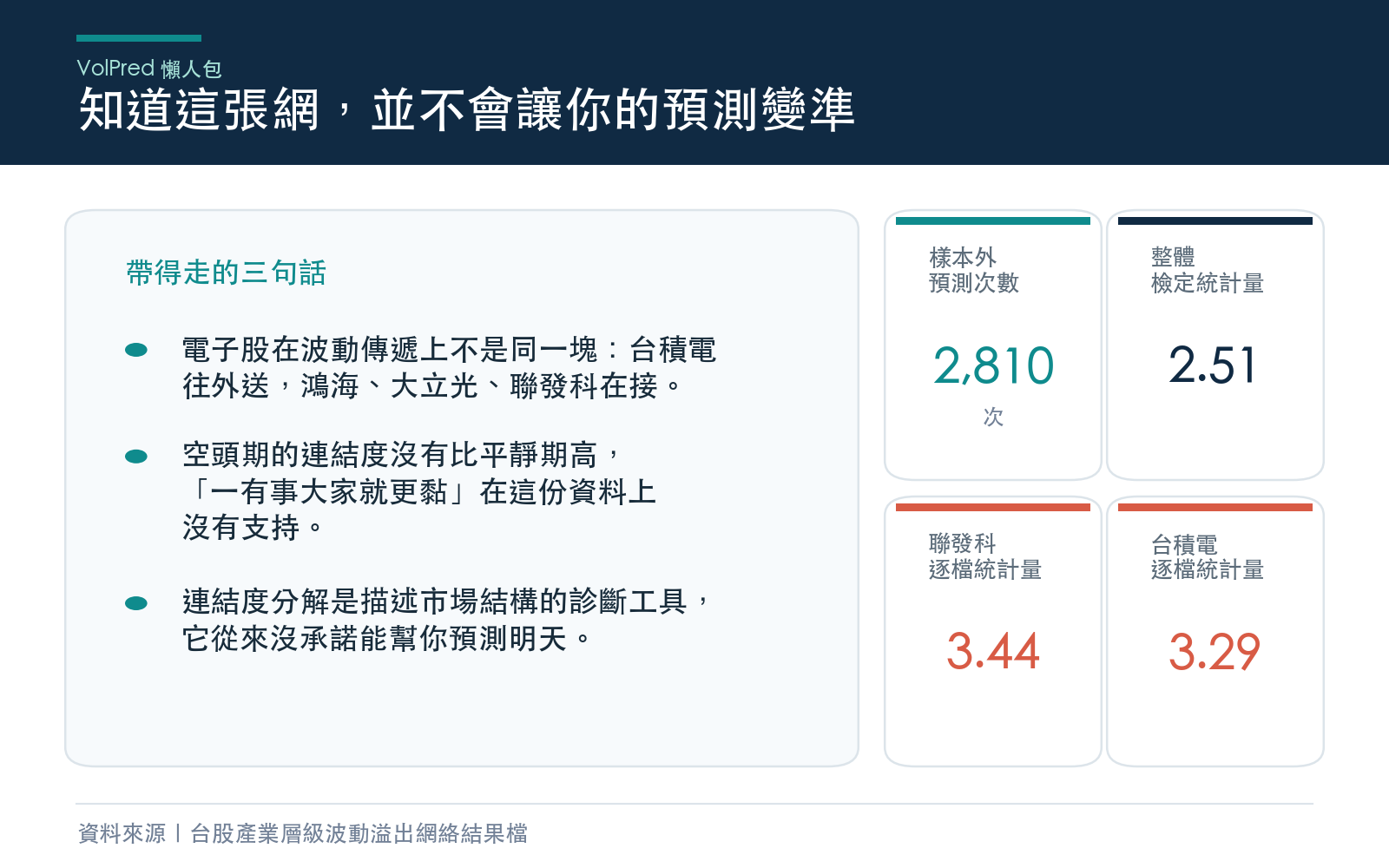Click the quoted line 「一有事大家就更黏」在這份資料上
Image resolution: width=1389 pixels, height=868 pixels.
coord(420,491)
